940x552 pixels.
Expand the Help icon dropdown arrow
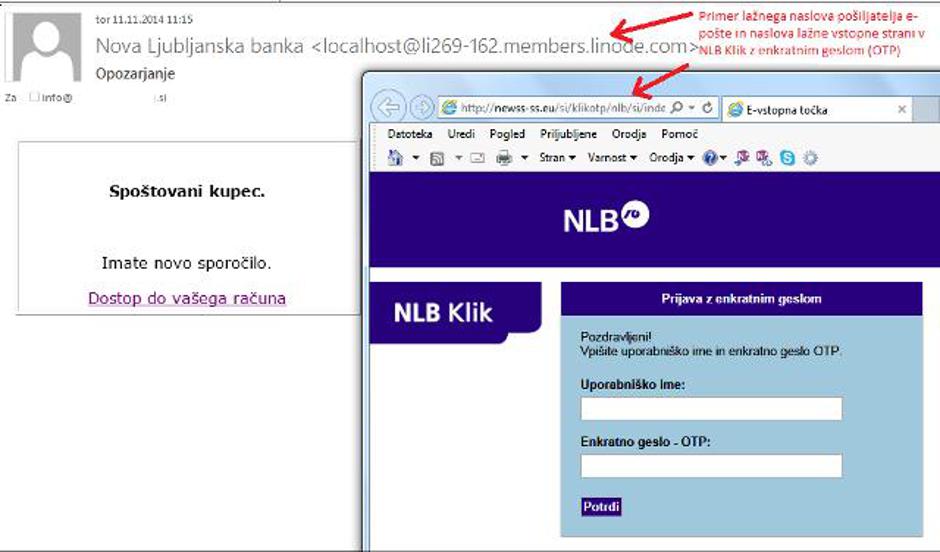tap(723, 158)
